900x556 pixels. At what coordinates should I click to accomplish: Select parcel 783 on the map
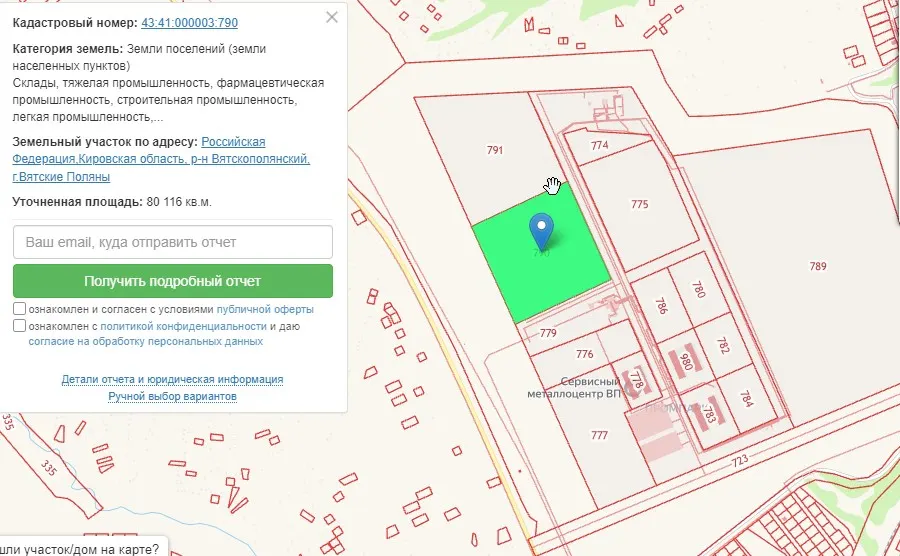point(708,414)
